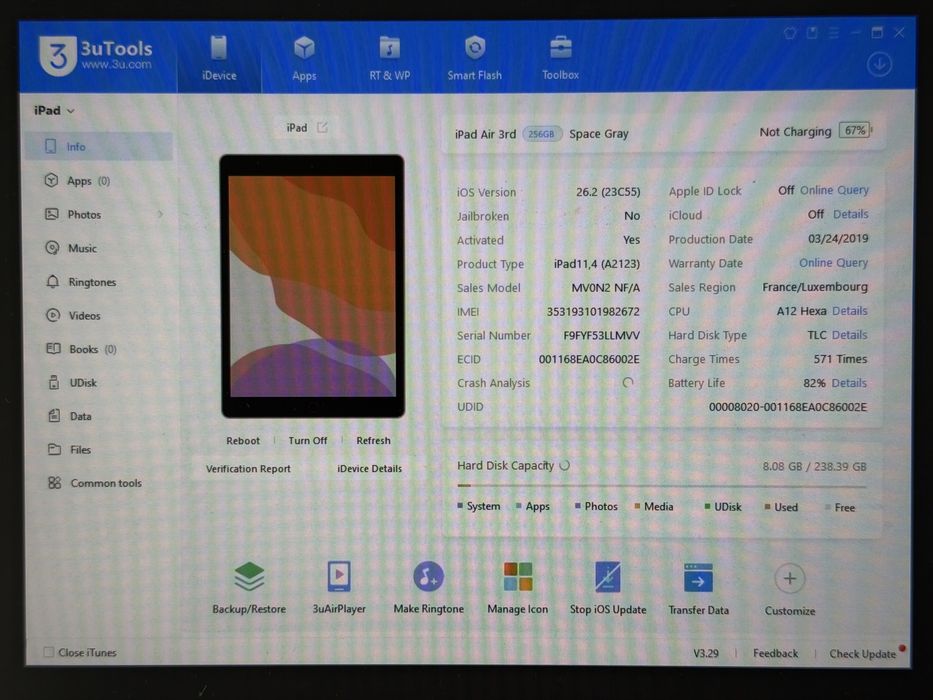Click the IMEI value 353193101982672
Viewport: 933px width, 700px height.
tap(593, 311)
